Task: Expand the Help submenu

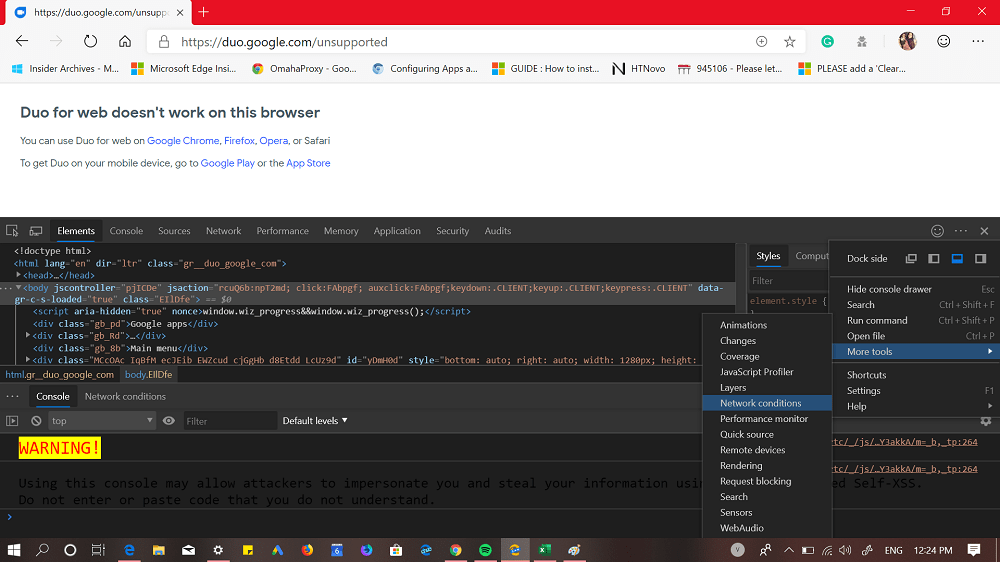Action: [x=915, y=406]
